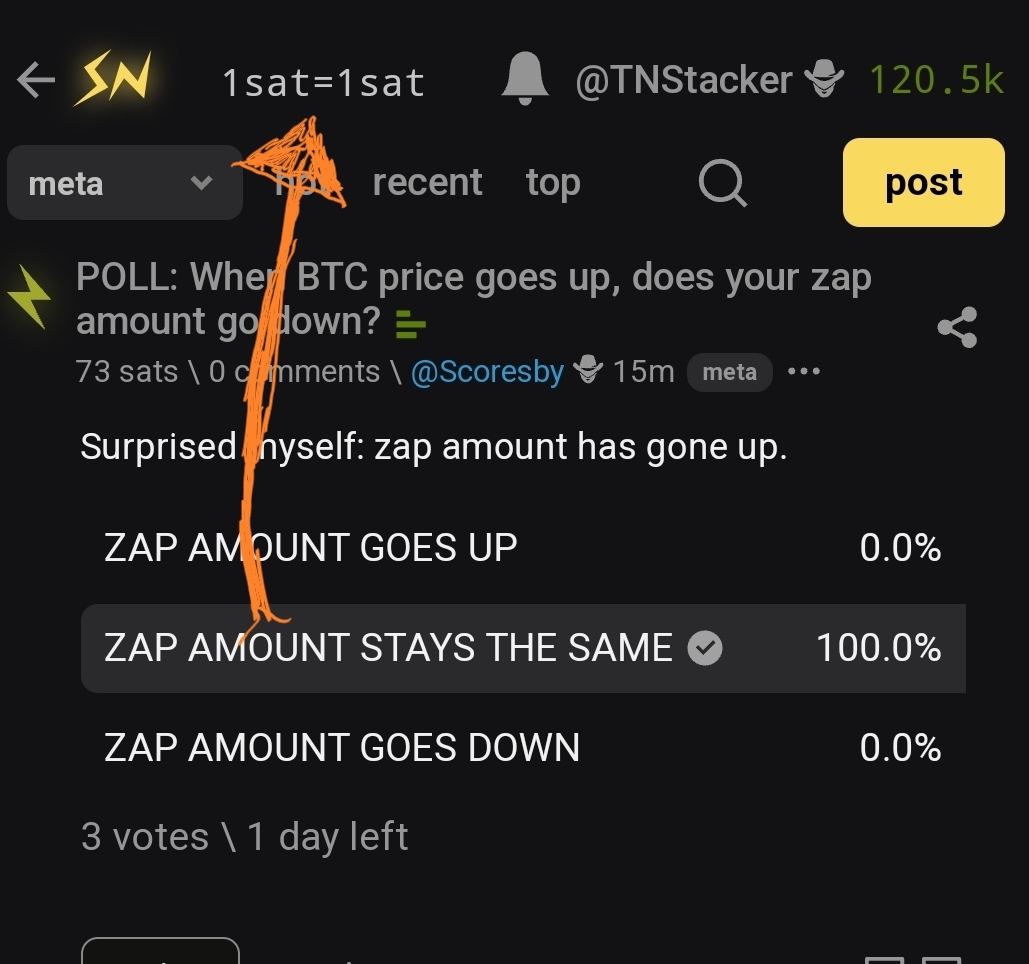
Task: Share the poll using the share icon
Action: pos(957,327)
